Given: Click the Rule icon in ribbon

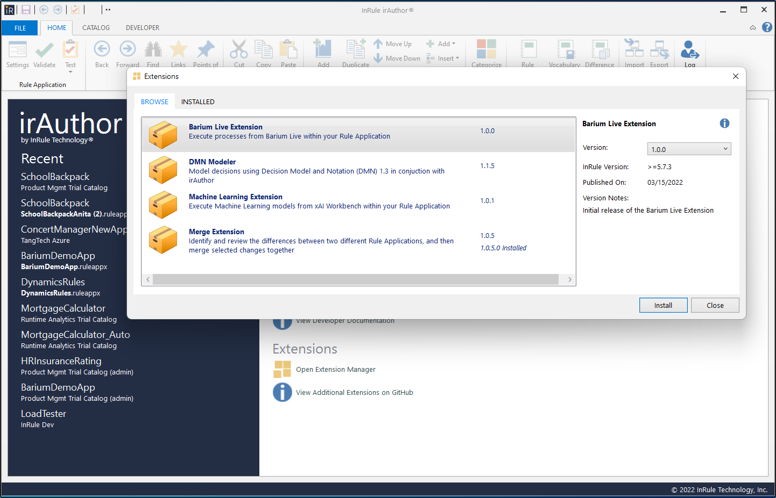Looking at the screenshot, I should (x=528, y=49).
